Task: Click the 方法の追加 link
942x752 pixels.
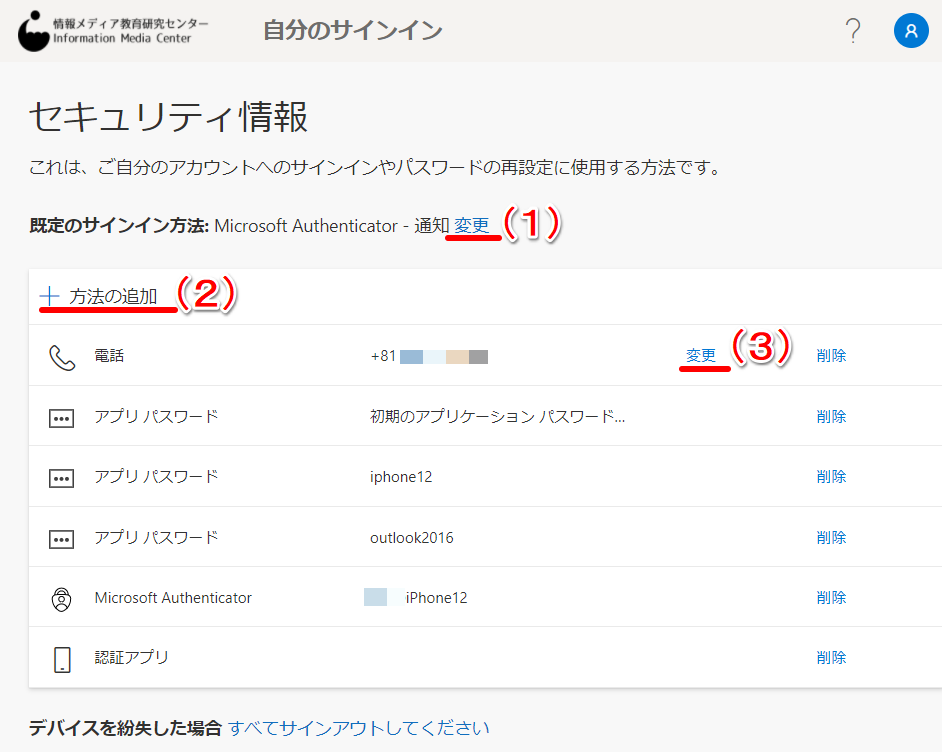Action: (x=113, y=297)
